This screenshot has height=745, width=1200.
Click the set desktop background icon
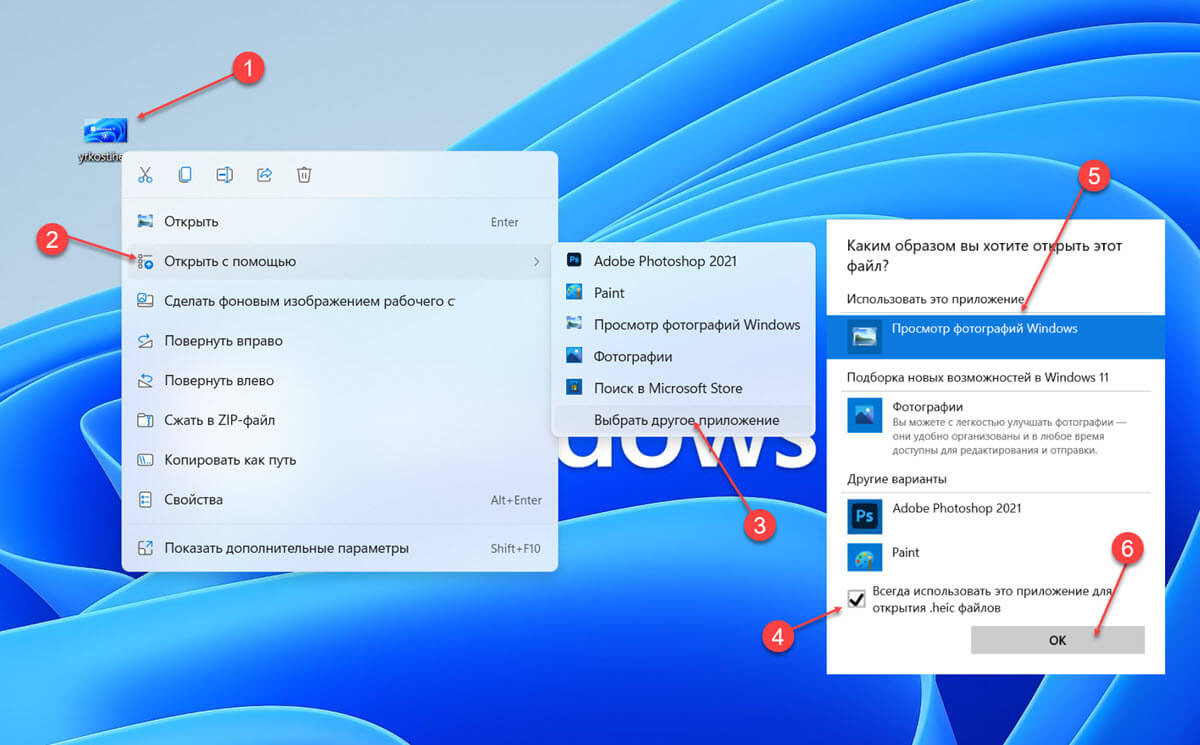pyautogui.click(x=145, y=301)
